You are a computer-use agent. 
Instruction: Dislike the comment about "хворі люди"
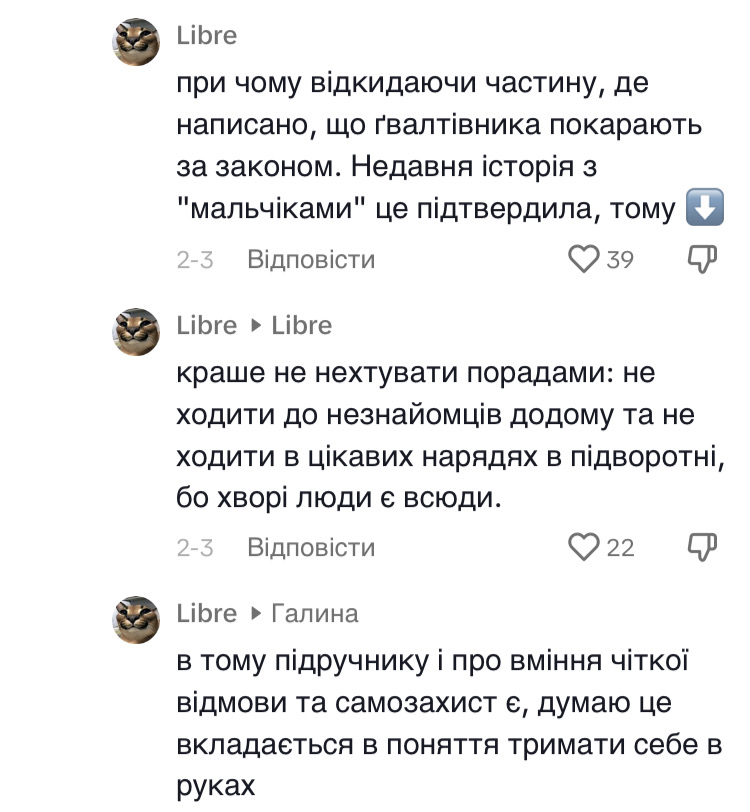pyautogui.click(x=703, y=548)
